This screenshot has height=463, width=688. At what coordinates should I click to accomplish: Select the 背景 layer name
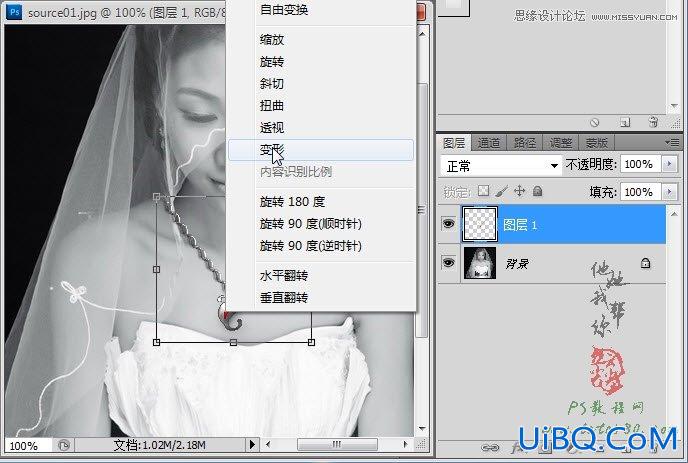pyautogui.click(x=517, y=264)
